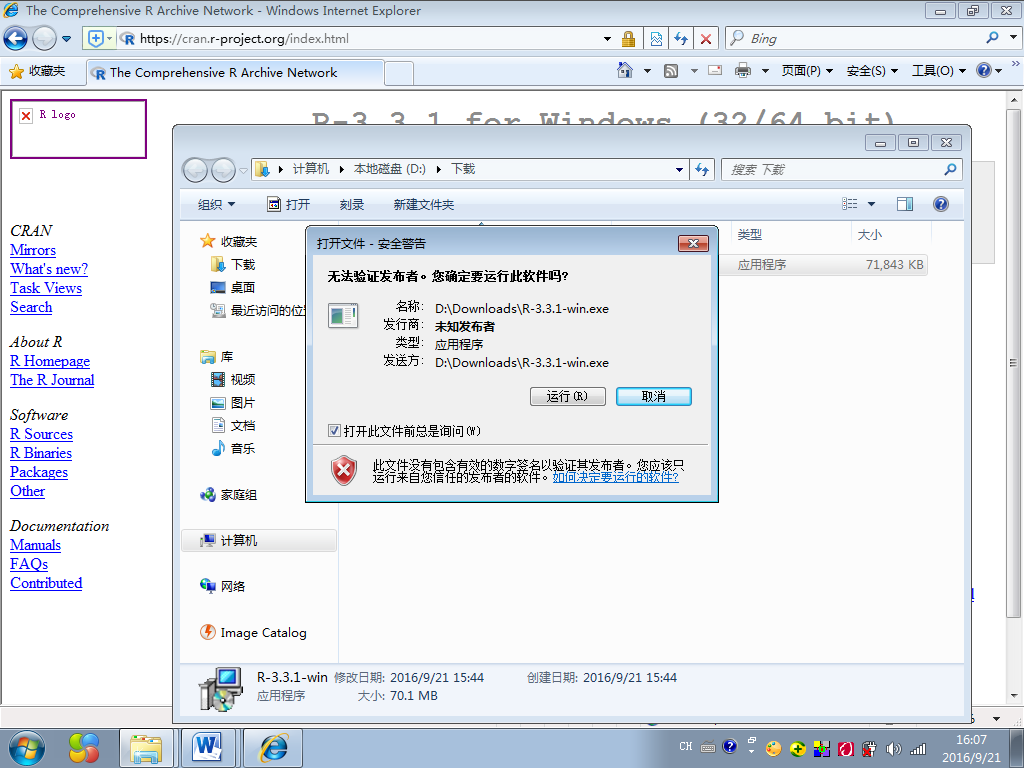Open the FAQs link
Screen dimensions: 1024x768
tap(29, 564)
